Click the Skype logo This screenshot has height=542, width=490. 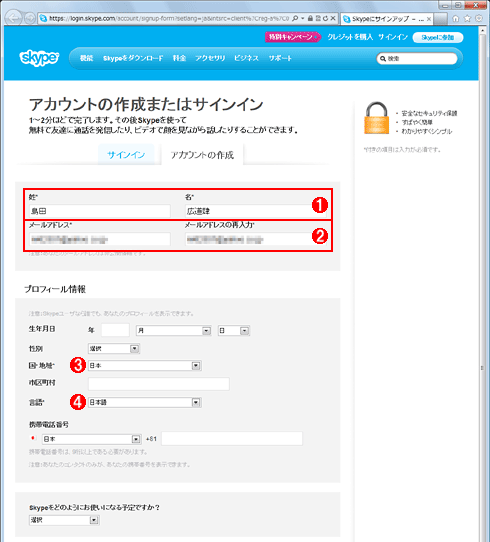39,58
